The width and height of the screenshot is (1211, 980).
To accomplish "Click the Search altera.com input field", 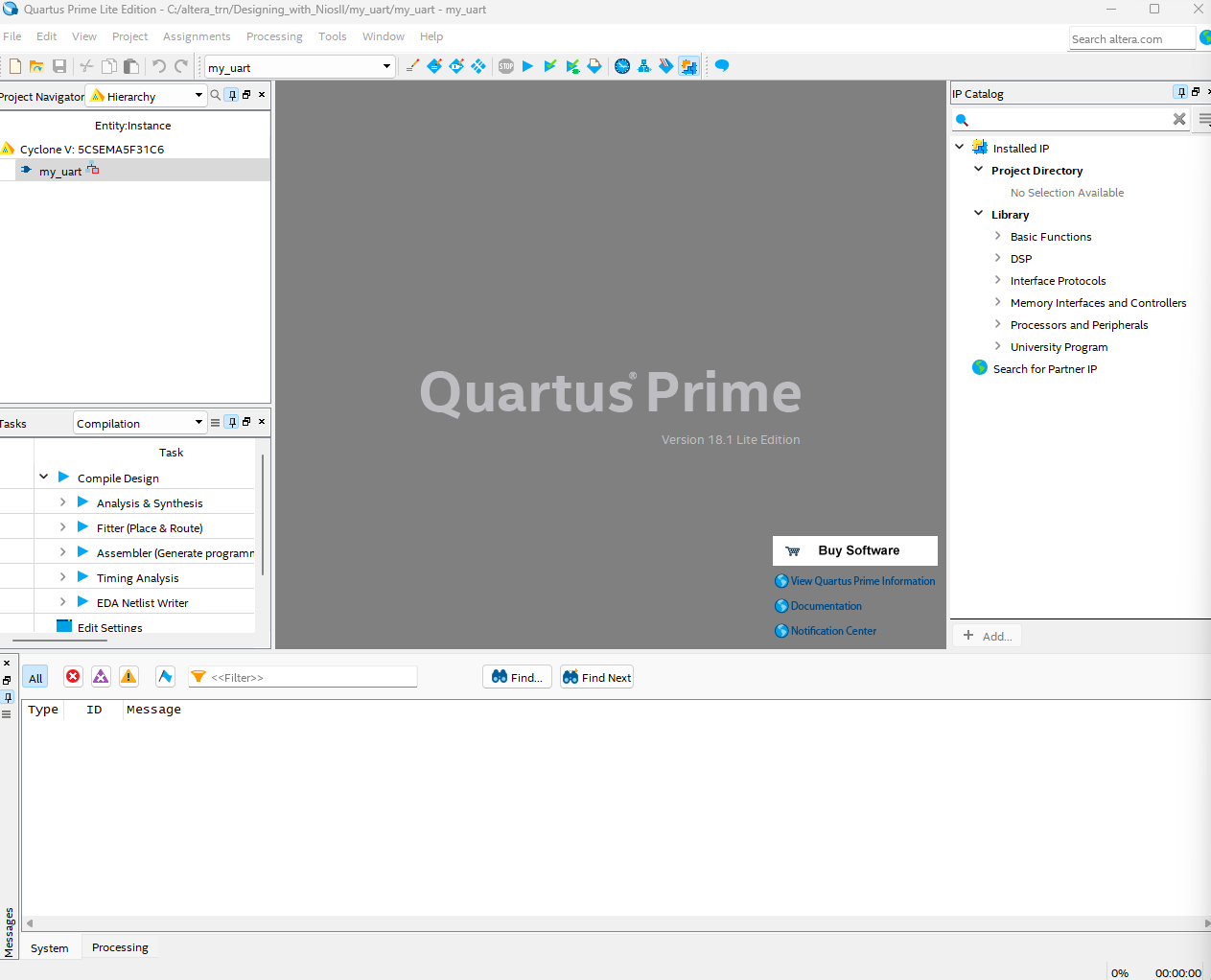I will tap(1132, 38).
